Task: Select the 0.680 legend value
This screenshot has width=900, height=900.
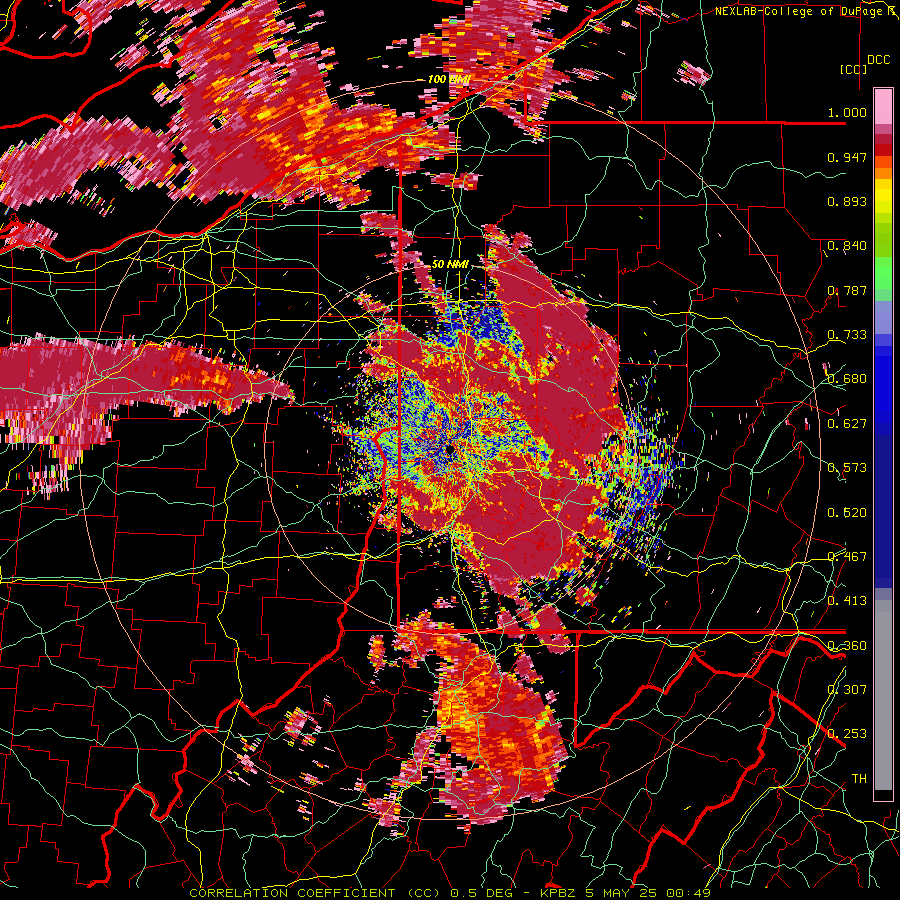Action: [847, 379]
